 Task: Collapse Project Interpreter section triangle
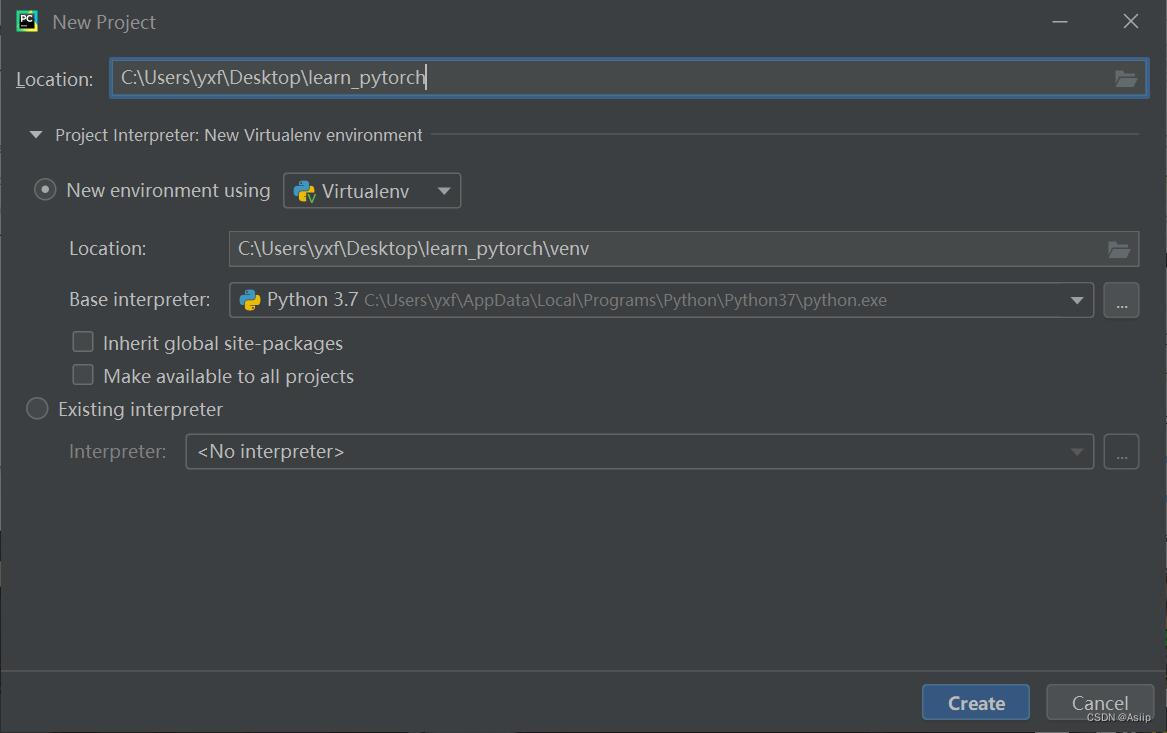coord(36,135)
